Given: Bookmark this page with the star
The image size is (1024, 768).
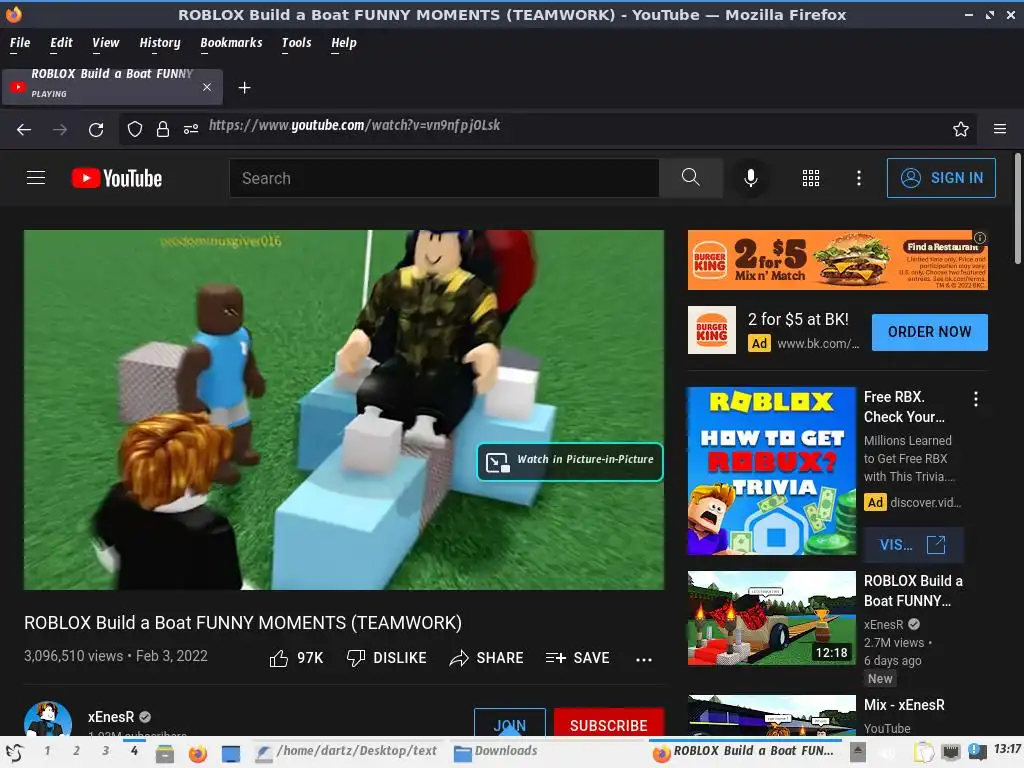Looking at the screenshot, I should (961, 129).
